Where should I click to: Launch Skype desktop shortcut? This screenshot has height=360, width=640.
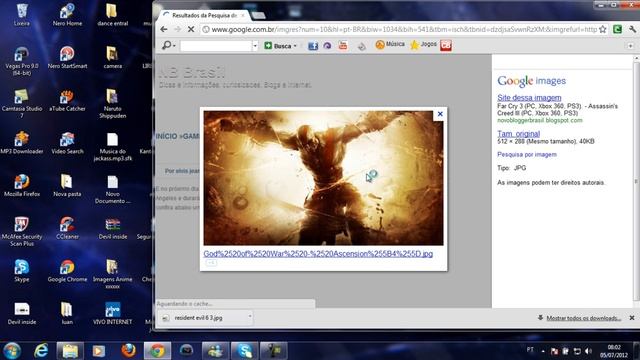[22, 271]
